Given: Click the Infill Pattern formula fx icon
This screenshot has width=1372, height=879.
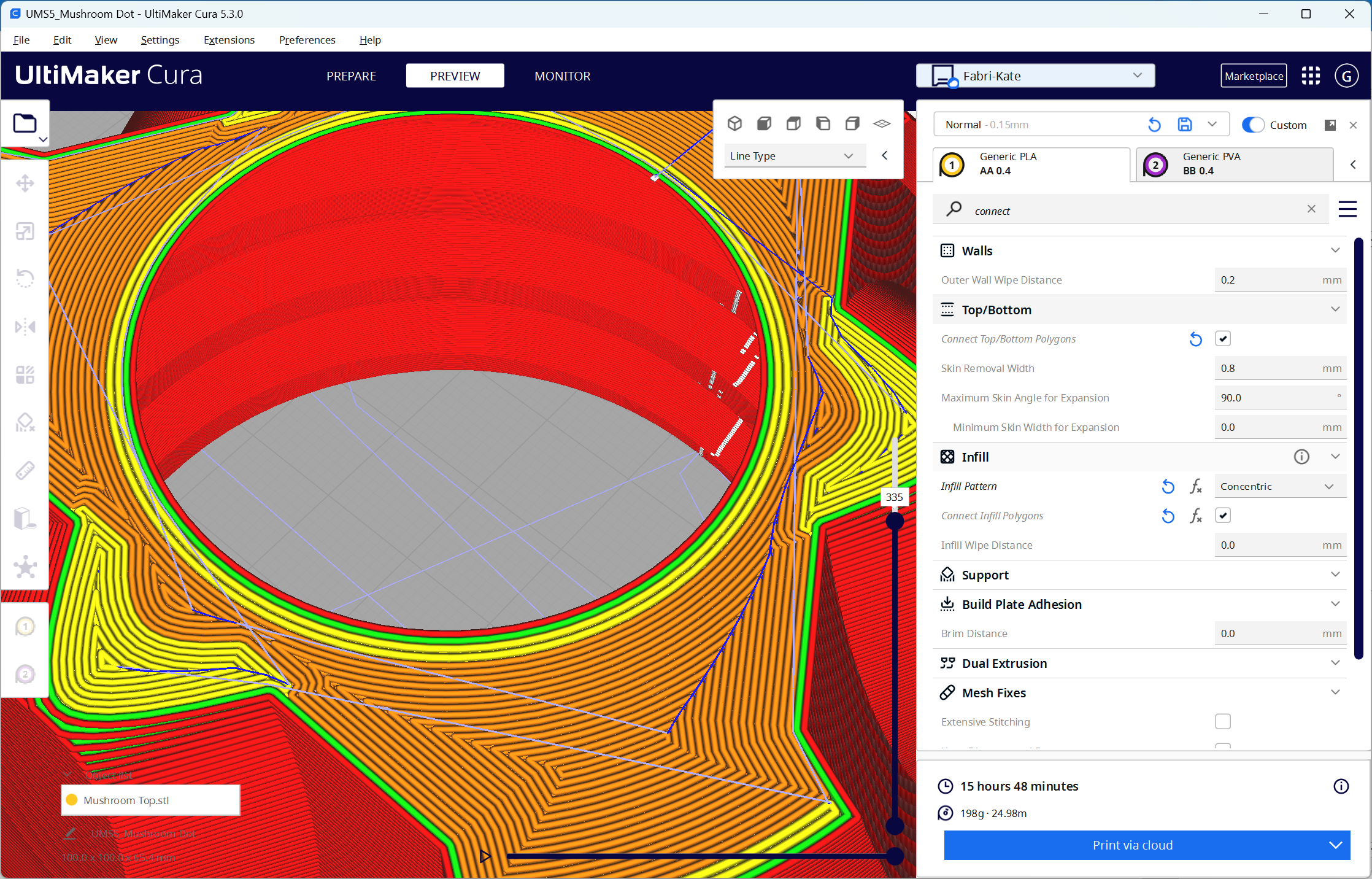Looking at the screenshot, I should point(1195,487).
